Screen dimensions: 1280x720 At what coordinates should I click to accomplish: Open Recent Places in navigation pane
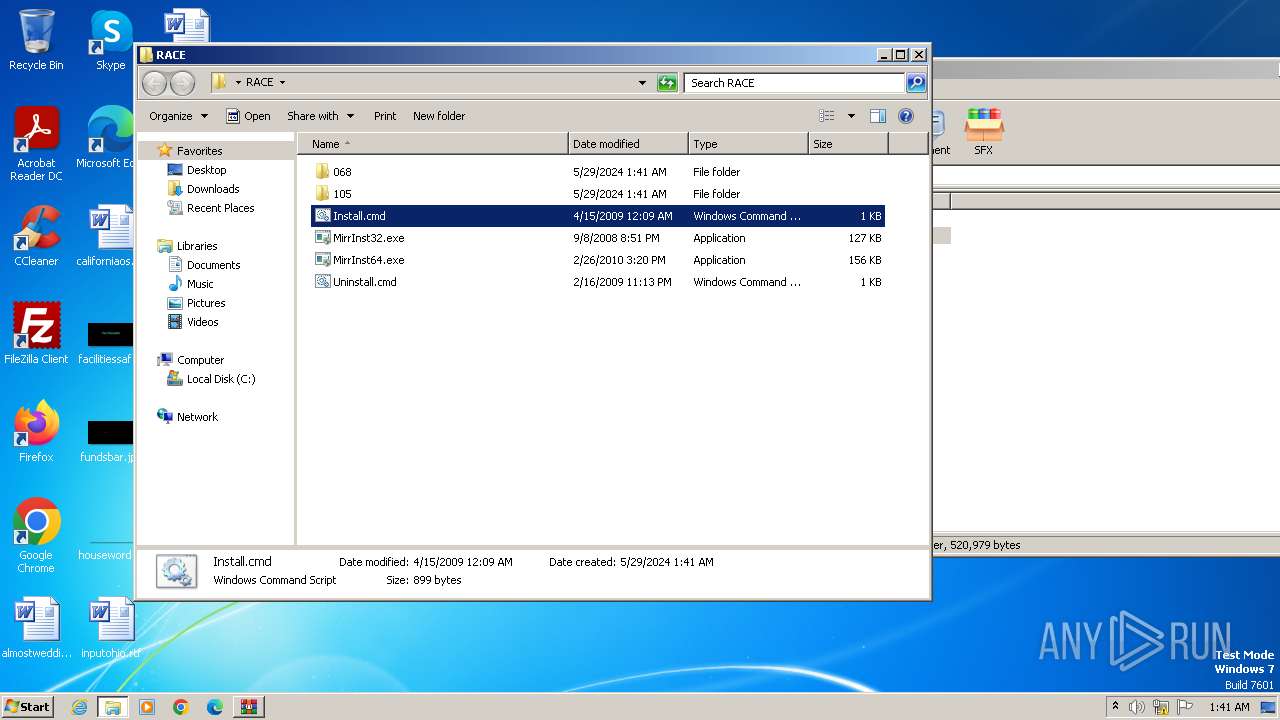click(x=220, y=208)
